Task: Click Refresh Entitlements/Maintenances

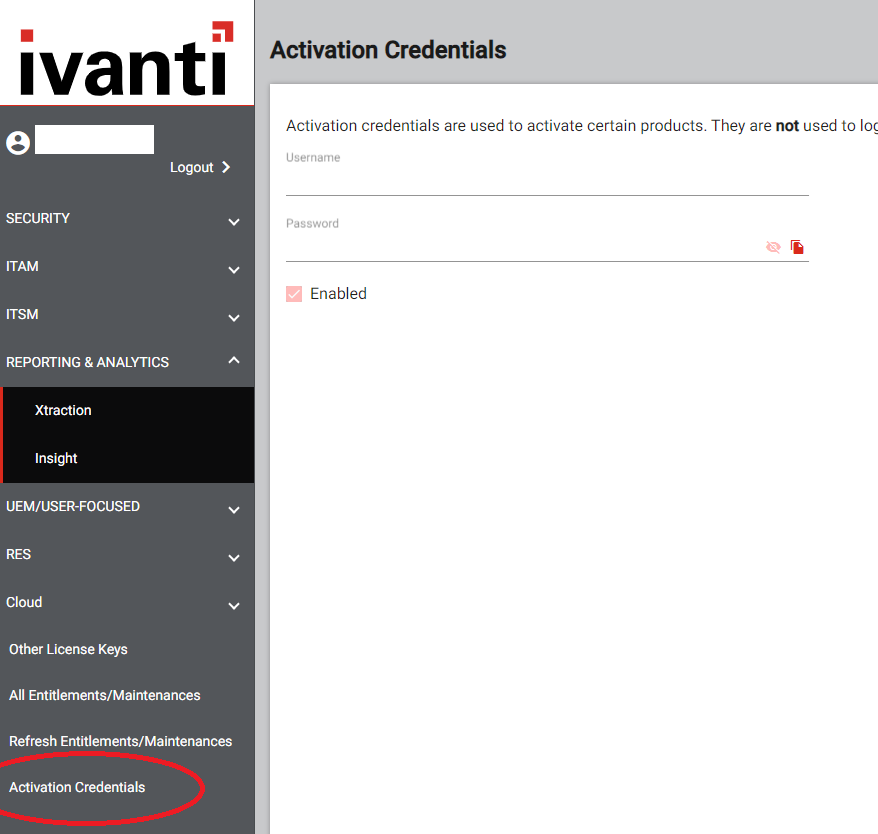Action: (120, 741)
